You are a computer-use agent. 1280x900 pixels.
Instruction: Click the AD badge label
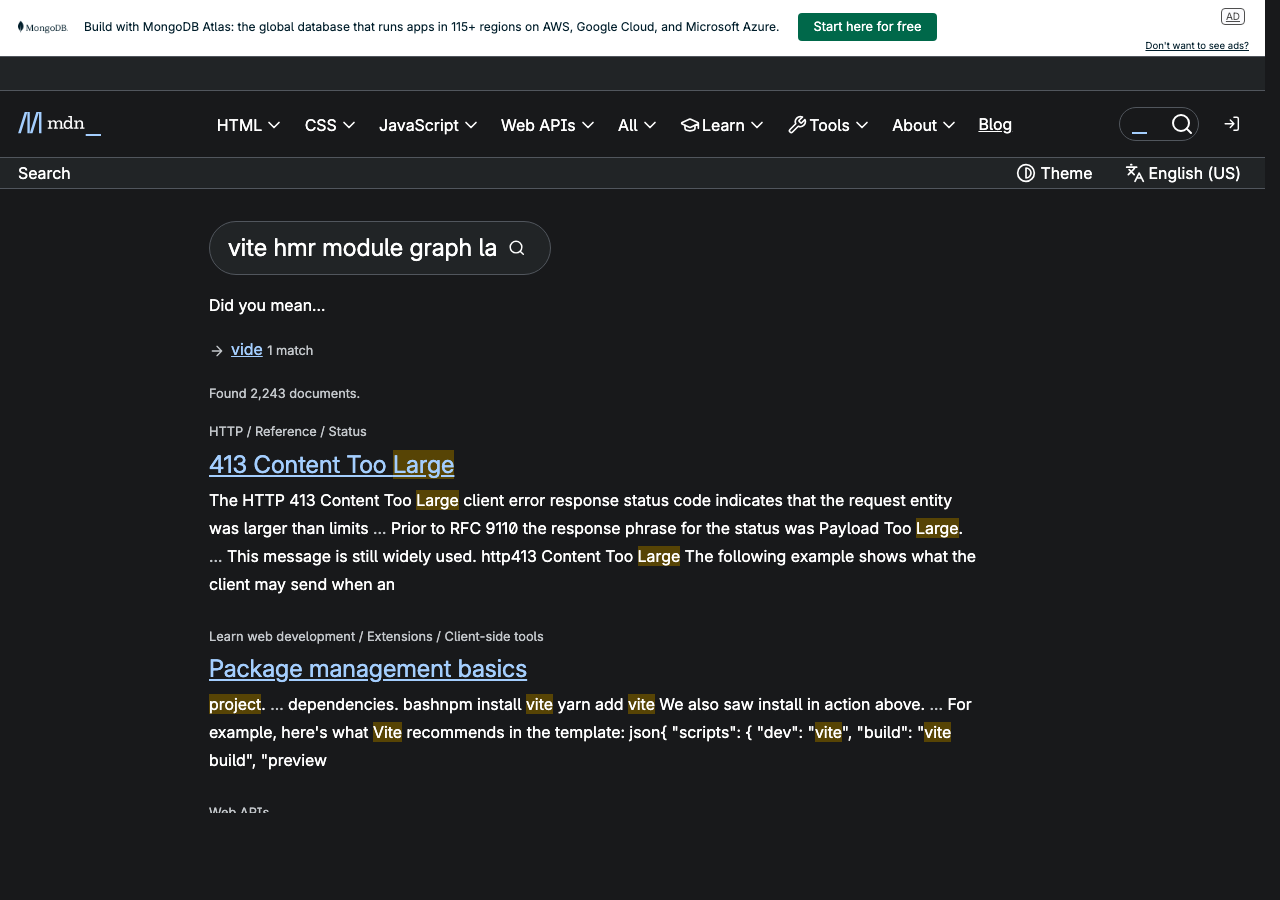click(1232, 16)
